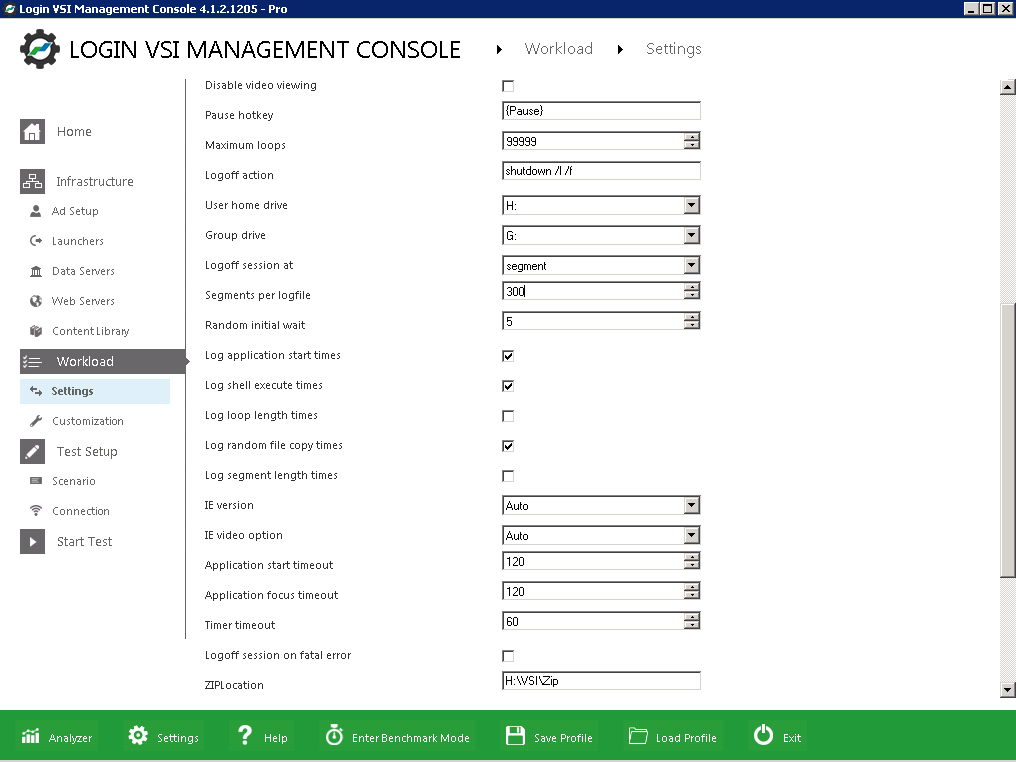Check Log segment length times

(508, 476)
